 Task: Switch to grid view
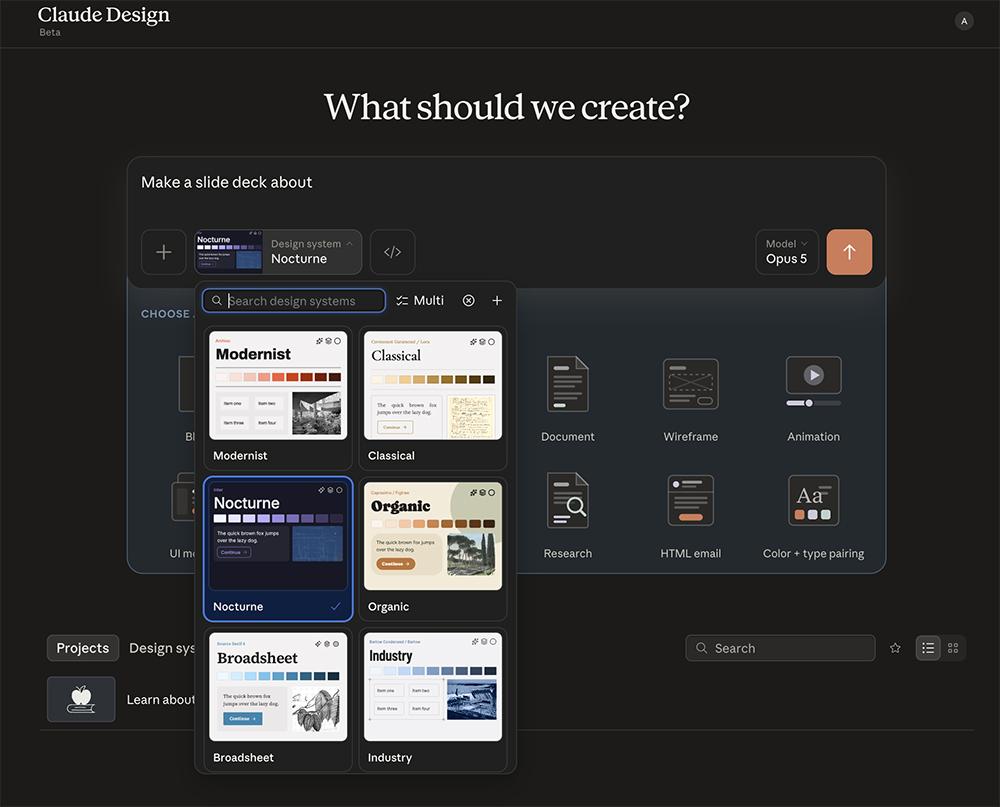click(953, 648)
